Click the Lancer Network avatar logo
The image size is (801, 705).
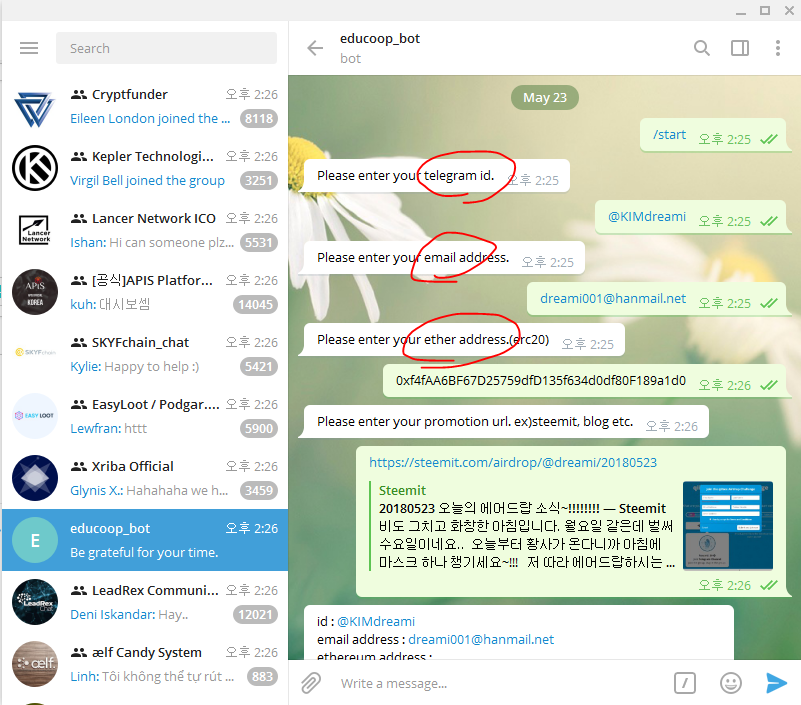[x=35, y=230]
